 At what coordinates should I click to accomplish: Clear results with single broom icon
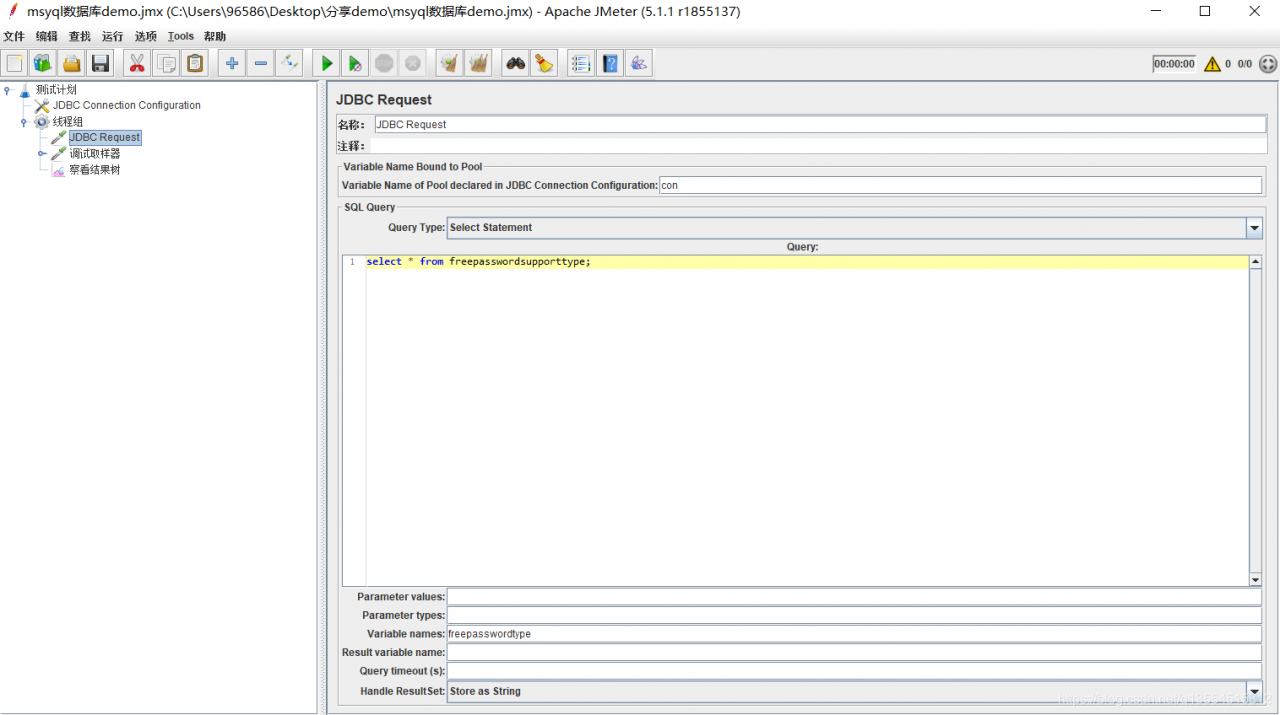coord(450,64)
